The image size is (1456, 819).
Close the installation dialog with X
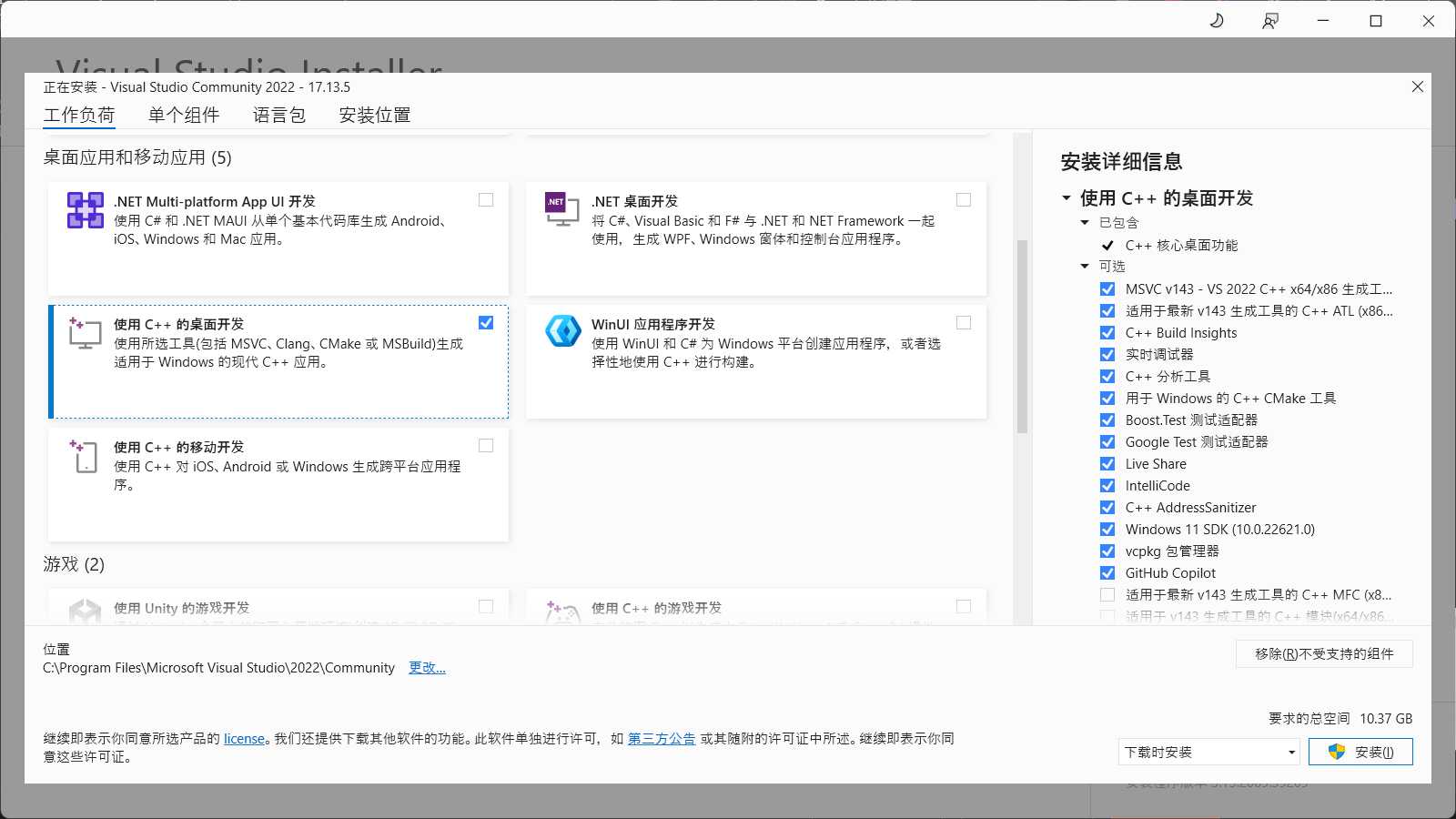(1418, 86)
